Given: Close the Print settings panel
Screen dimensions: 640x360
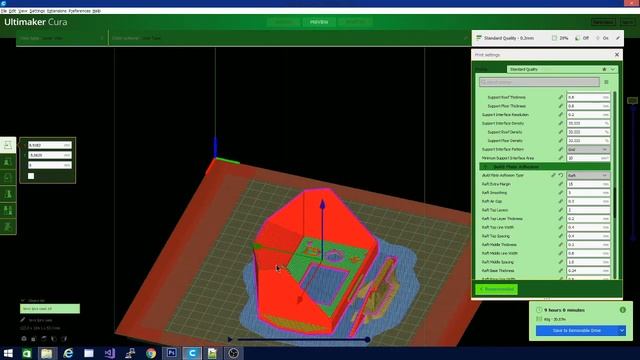Looking at the screenshot, I should (x=617, y=55).
